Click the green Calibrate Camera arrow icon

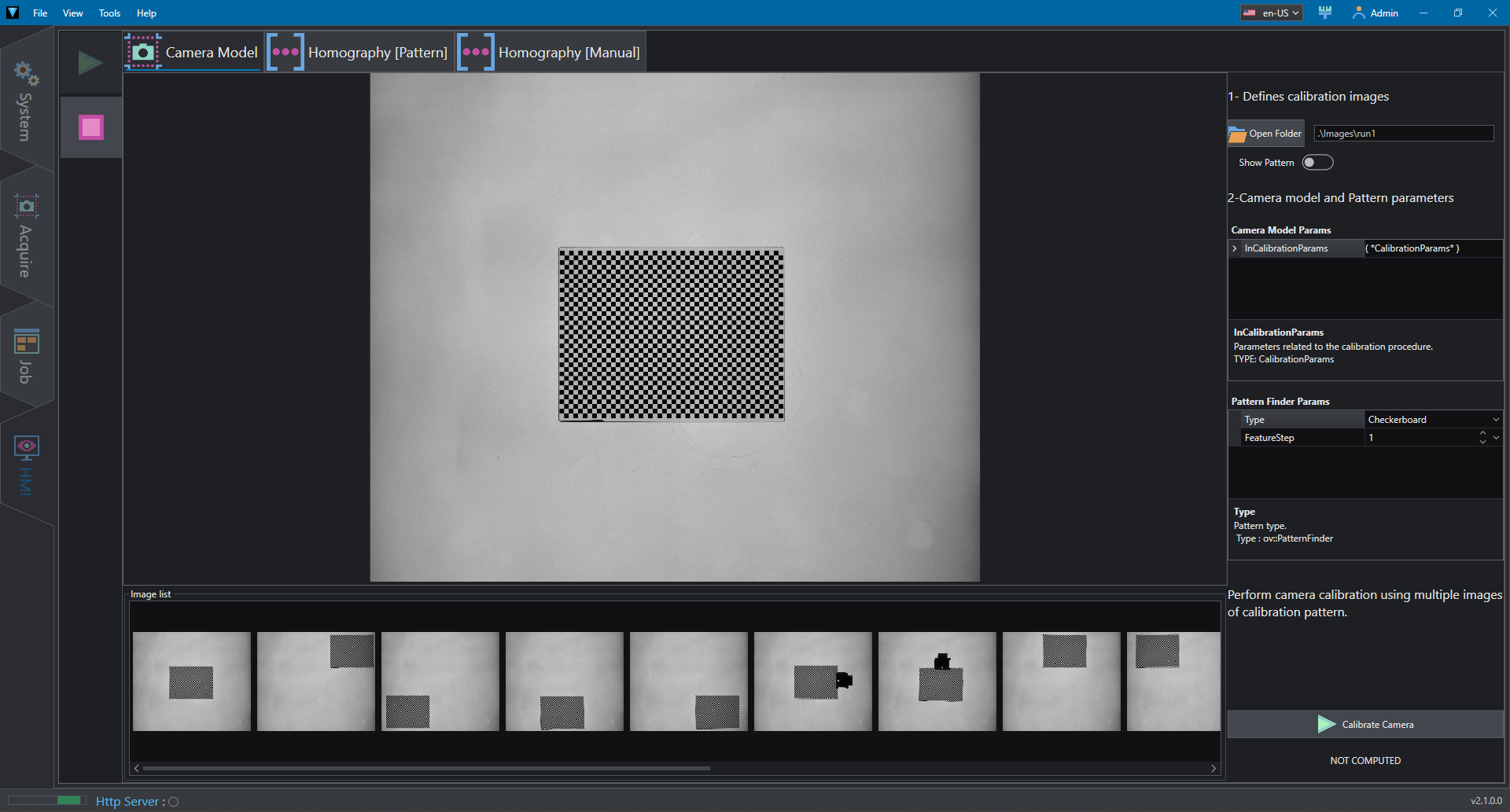(1327, 724)
